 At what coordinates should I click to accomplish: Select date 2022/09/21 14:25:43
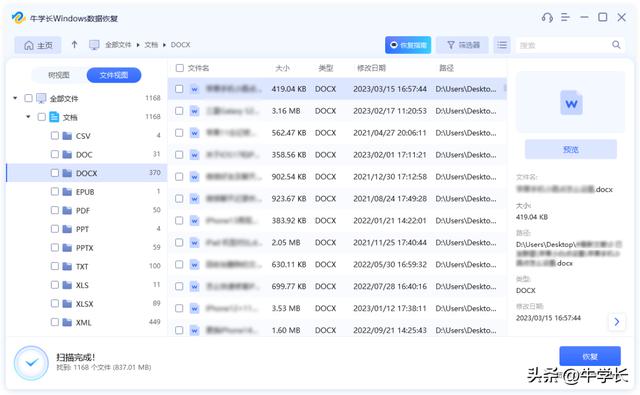point(390,330)
